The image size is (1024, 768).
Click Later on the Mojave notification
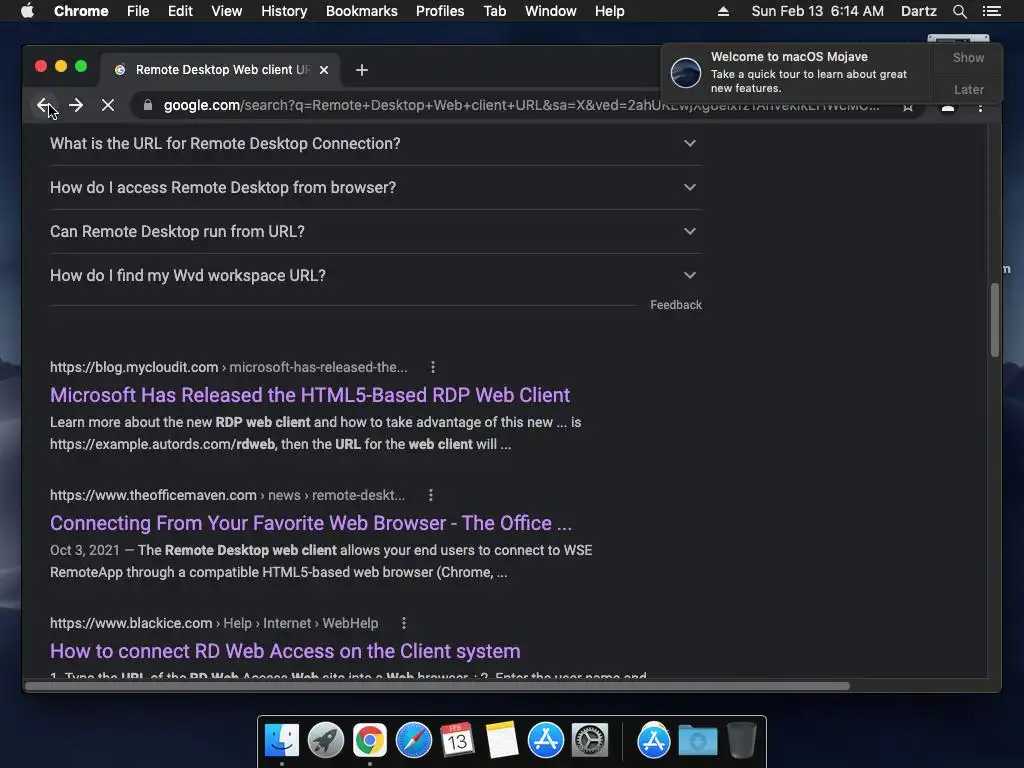tap(968, 89)
